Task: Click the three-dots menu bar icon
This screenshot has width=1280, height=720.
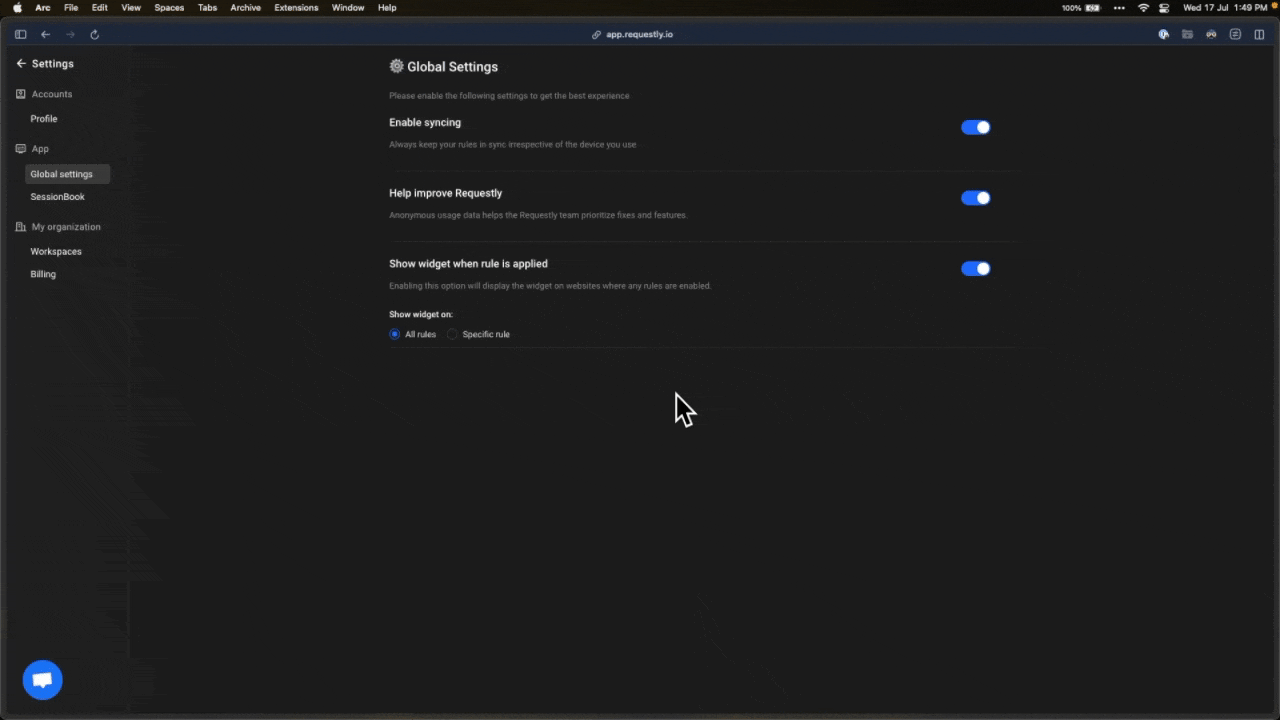Action: pyautogui.click(x=1119, y=7)
